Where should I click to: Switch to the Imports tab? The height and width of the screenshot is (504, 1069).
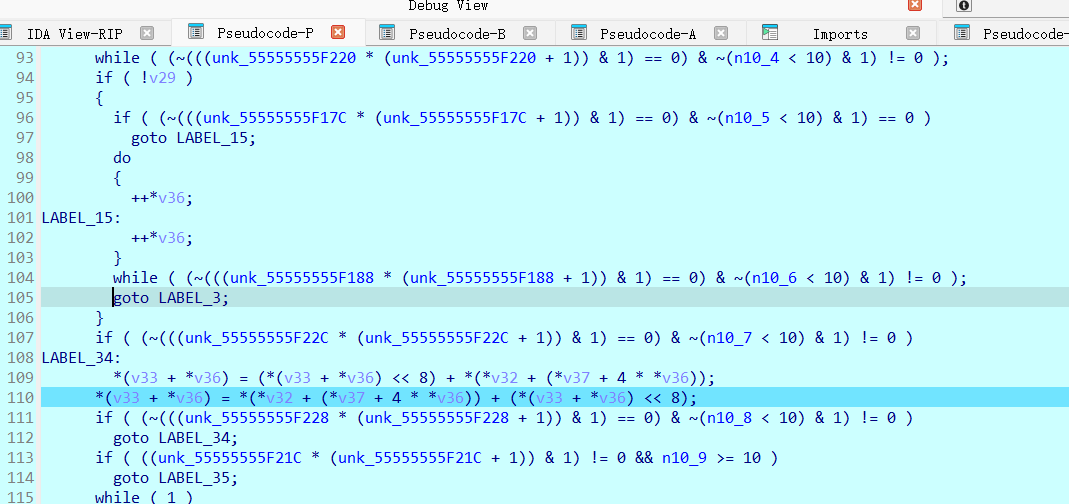pos(840,33)
